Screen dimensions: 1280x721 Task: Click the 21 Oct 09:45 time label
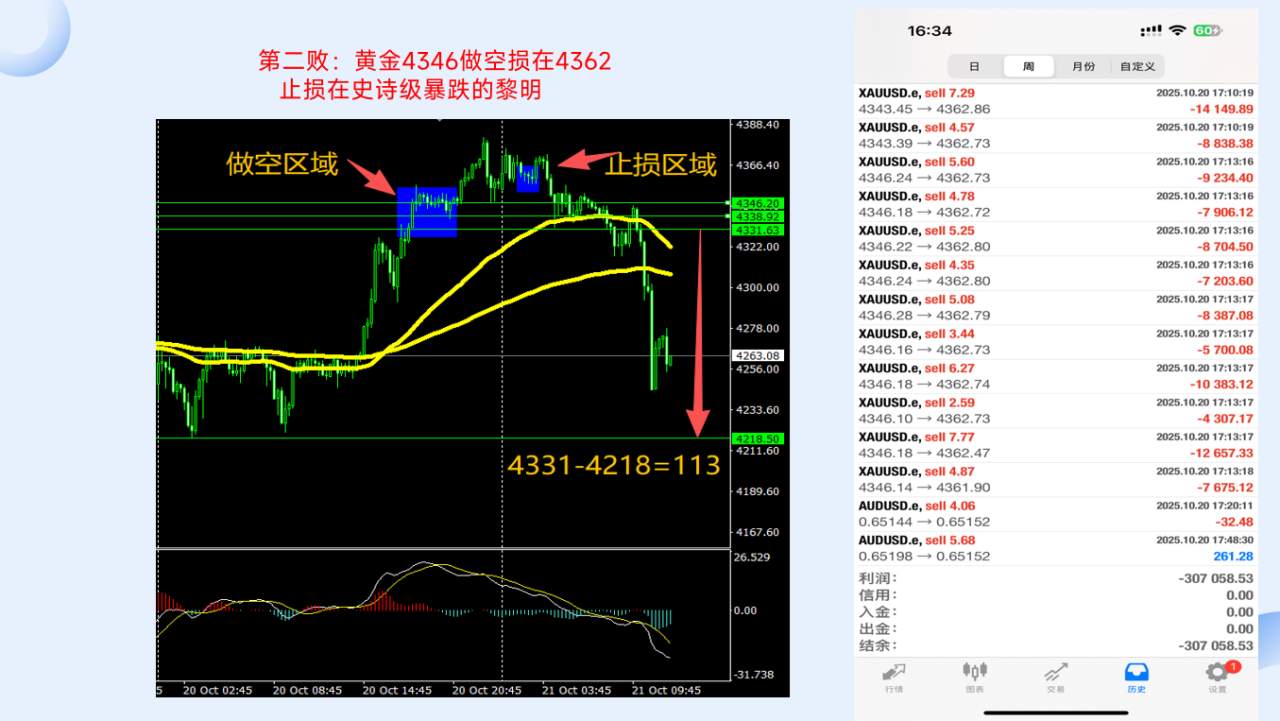click(x=667, y=690)
